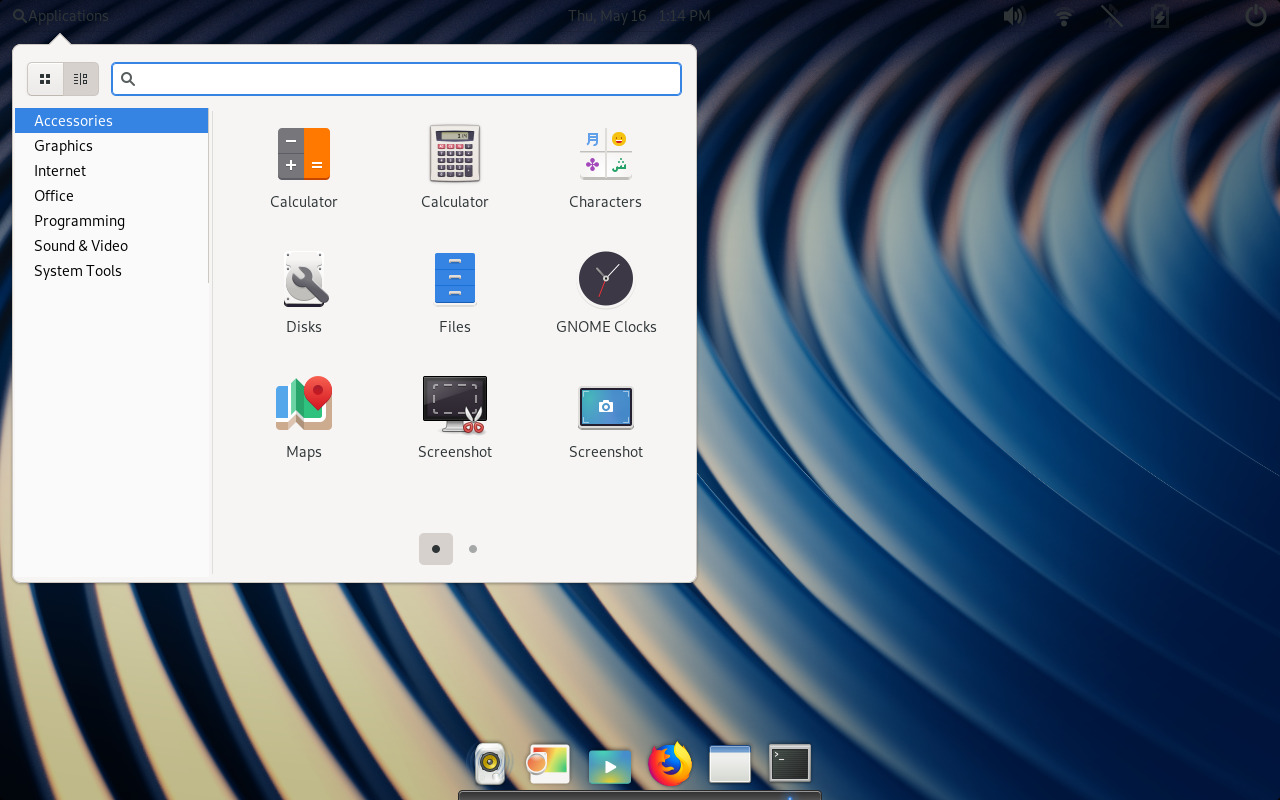Open the Graphics category
This screenshot has width=1280, height=800.
63,145
